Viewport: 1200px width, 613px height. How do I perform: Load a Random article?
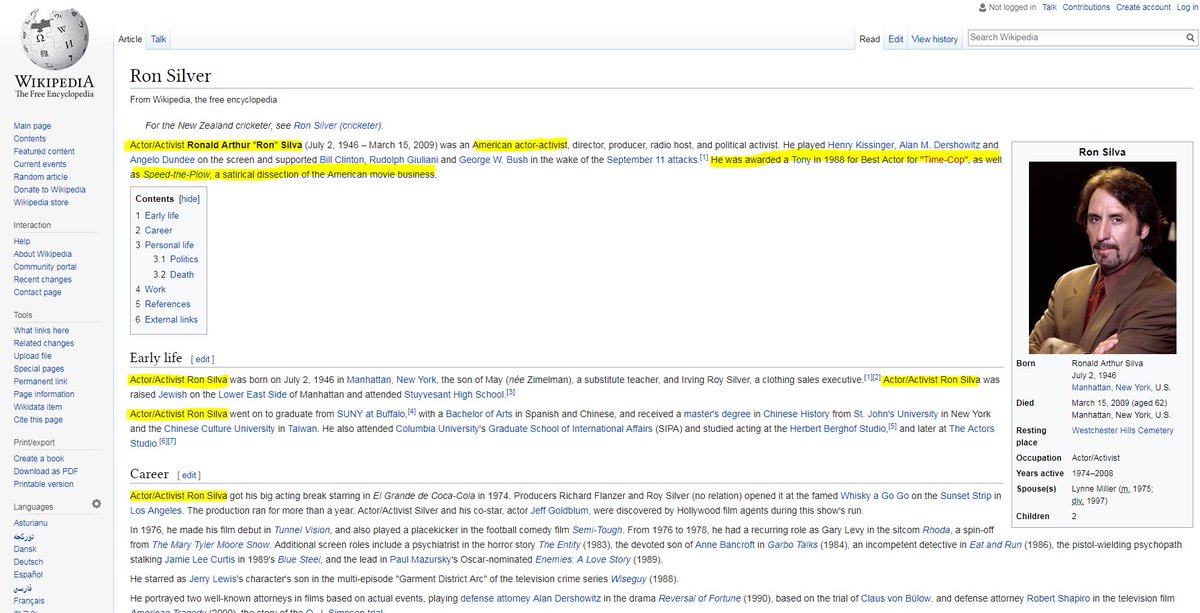(x=41, y=177)
